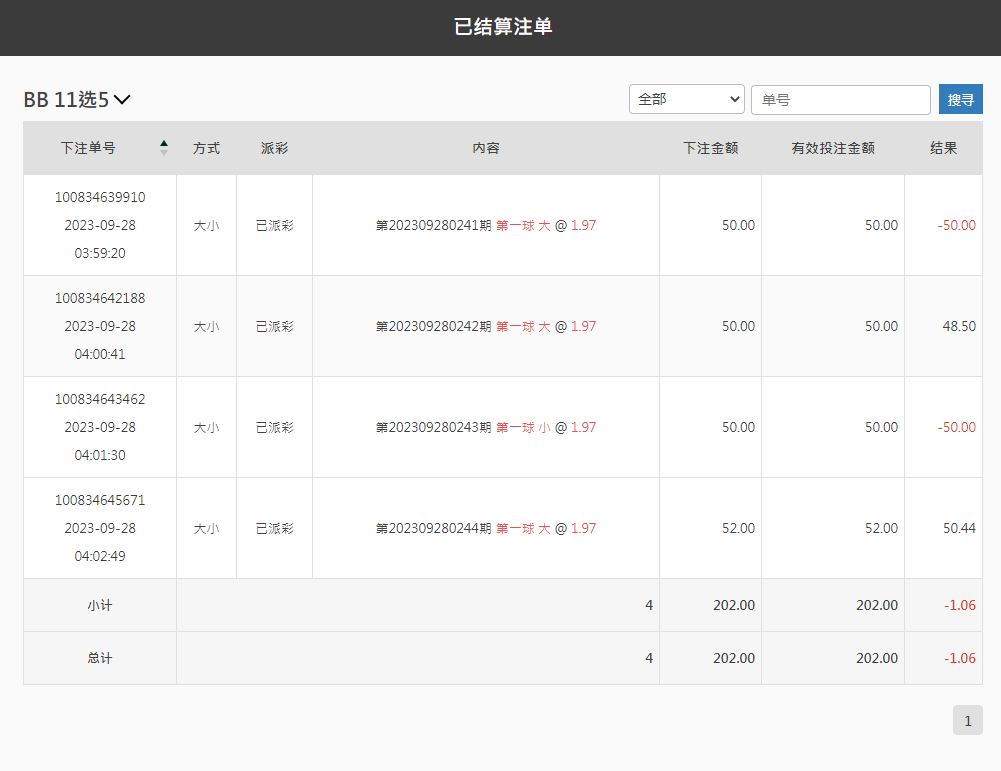1001x771 pixels.
Task: Select order number 100834639910
Action: pos(100,197)
